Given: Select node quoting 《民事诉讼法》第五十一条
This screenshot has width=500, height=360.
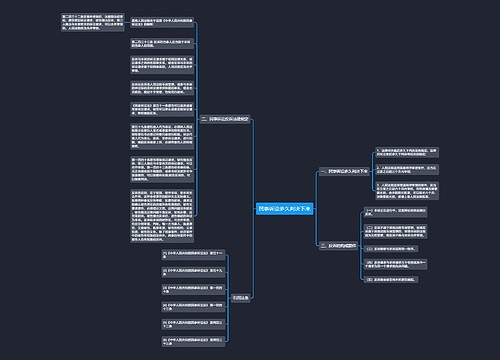Looking at the screenshot, I should 162,109.
